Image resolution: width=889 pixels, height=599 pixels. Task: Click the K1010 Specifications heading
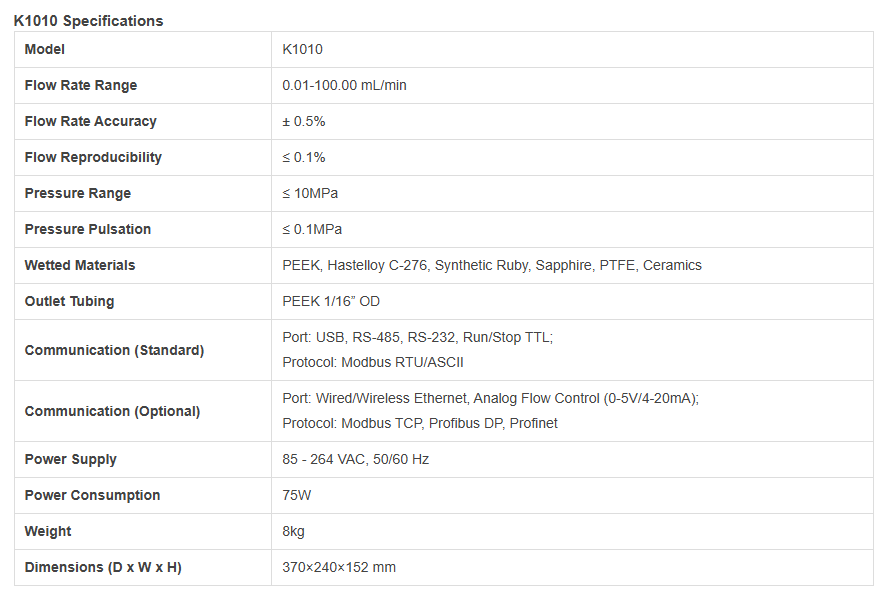(88, 20)
